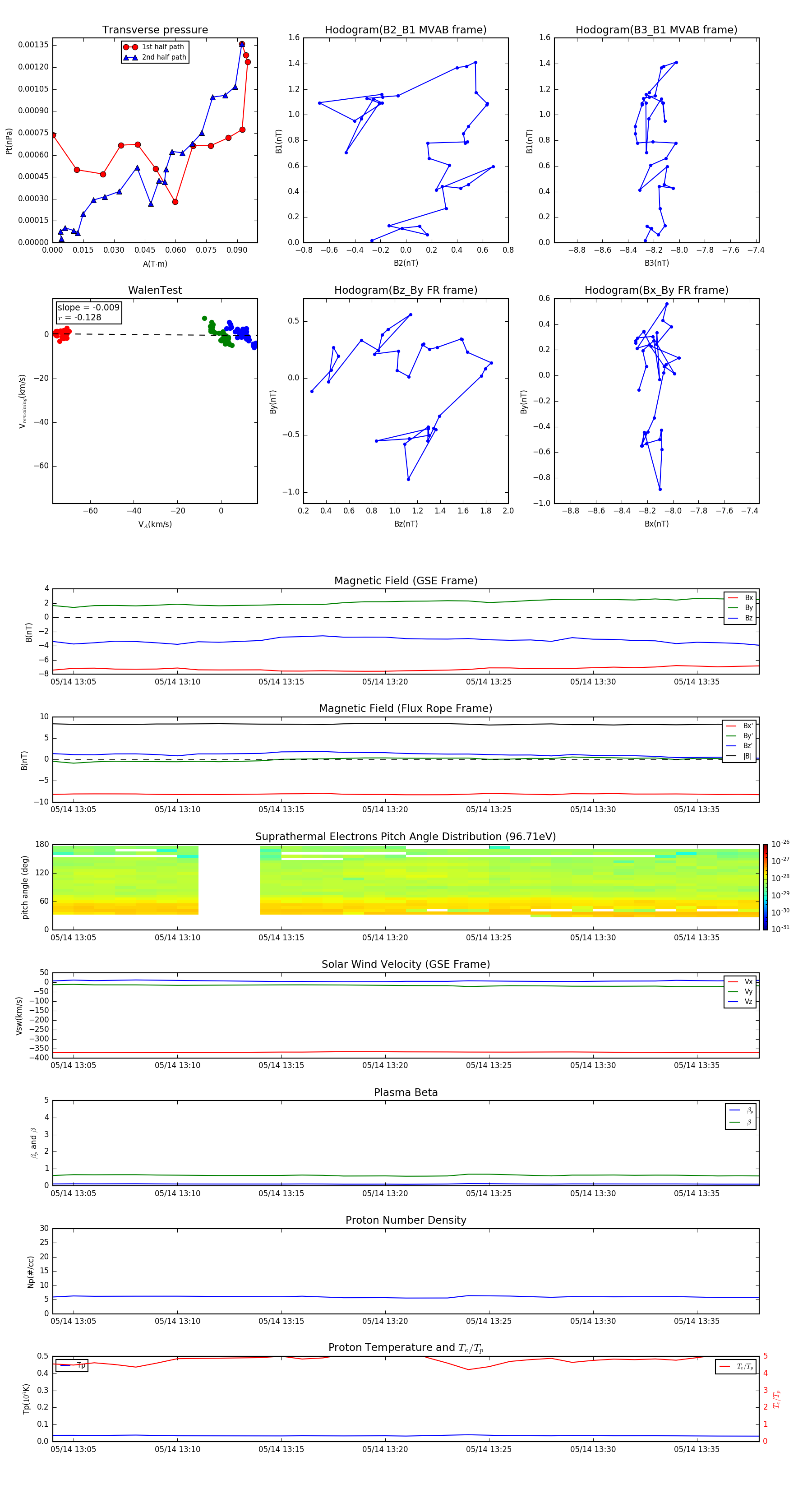Click the "Proton Number Density" title
The image size is (812, 1489).
[x=406, y=1220]
